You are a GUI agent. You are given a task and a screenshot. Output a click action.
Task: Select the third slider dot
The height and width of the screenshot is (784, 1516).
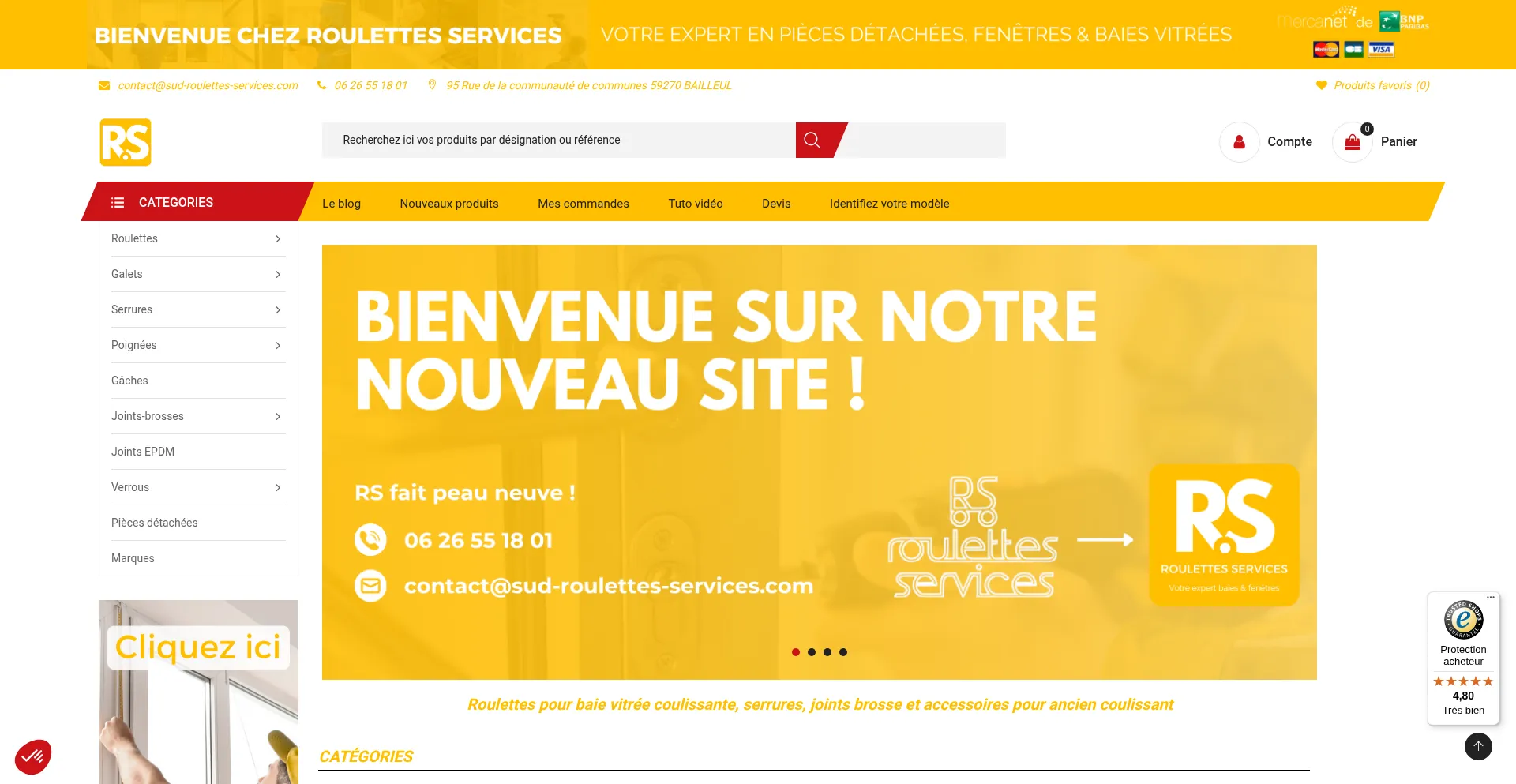click(x=827, y=652)
